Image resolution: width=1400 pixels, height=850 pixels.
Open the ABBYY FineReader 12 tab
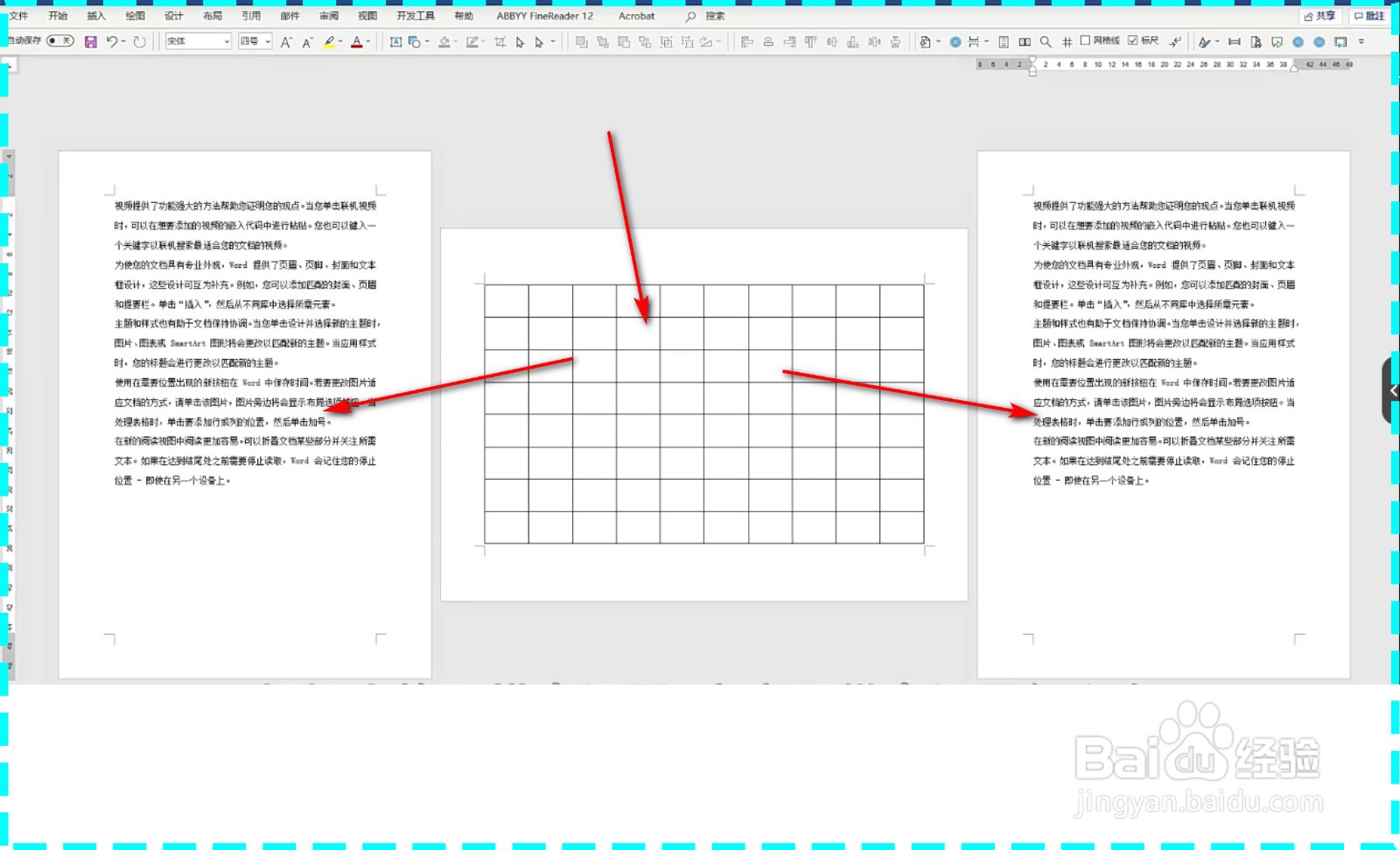click(x=544, y=16)
